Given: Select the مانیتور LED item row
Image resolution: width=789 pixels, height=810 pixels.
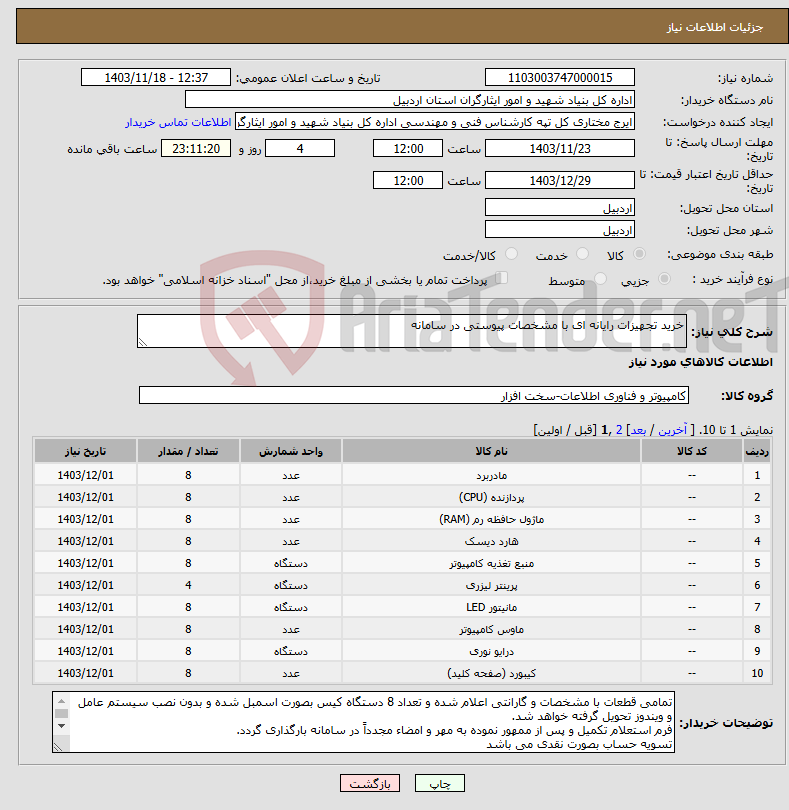Looking at the screenshot, I should click(x=403, y=607).
